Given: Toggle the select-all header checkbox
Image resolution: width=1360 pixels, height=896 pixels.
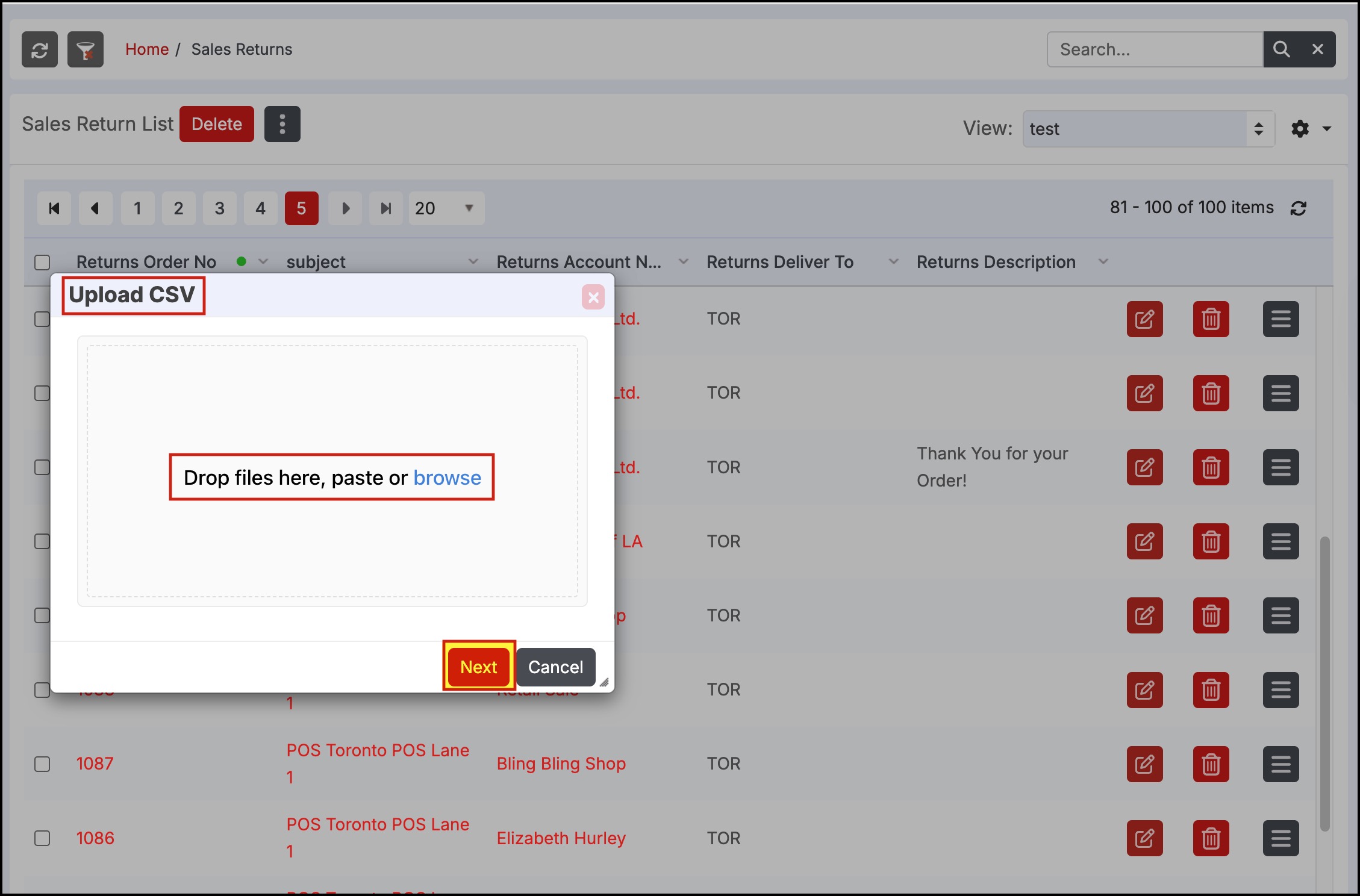Looking at the screenshot, I should pos(42,263).
